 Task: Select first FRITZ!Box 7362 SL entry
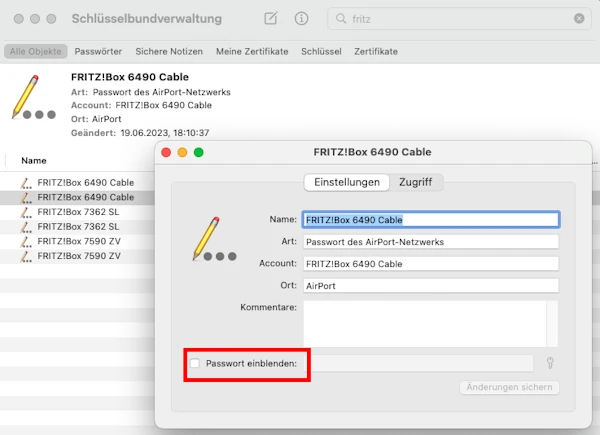click(x=77, y=212)
